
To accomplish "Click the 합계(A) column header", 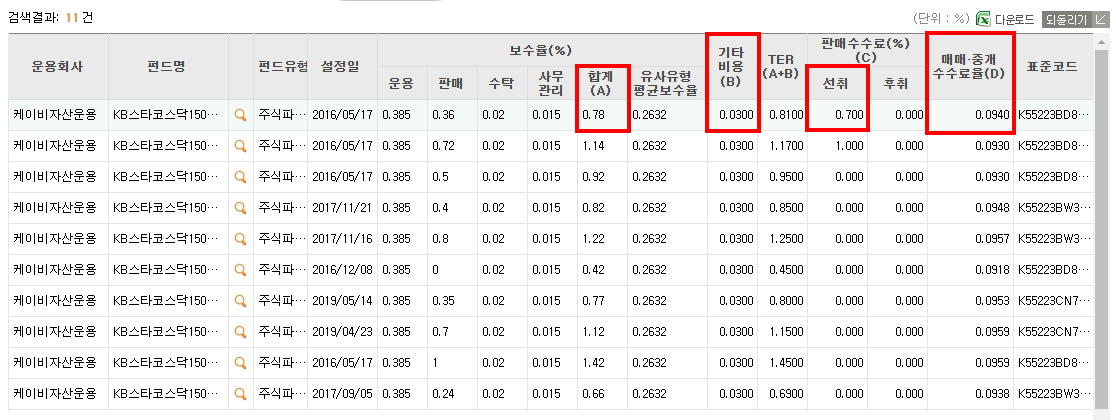I will click(x=602, y=83).
